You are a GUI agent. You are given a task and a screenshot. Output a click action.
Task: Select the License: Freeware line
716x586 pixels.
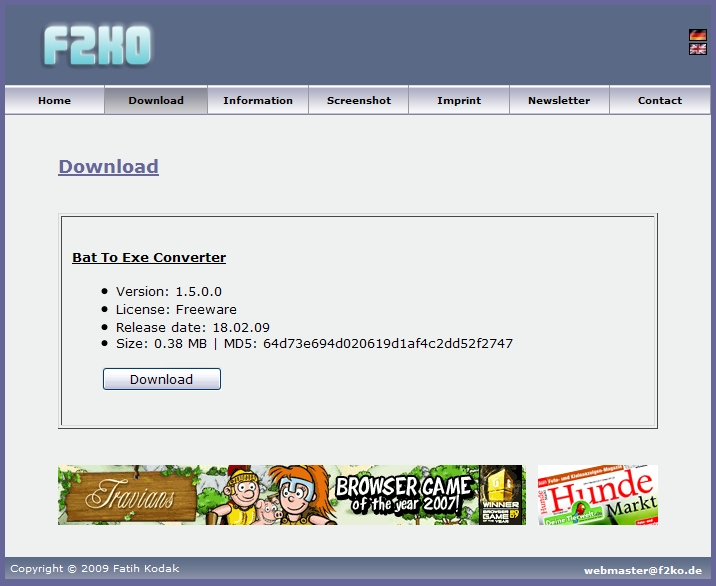[x=176, y=310]
